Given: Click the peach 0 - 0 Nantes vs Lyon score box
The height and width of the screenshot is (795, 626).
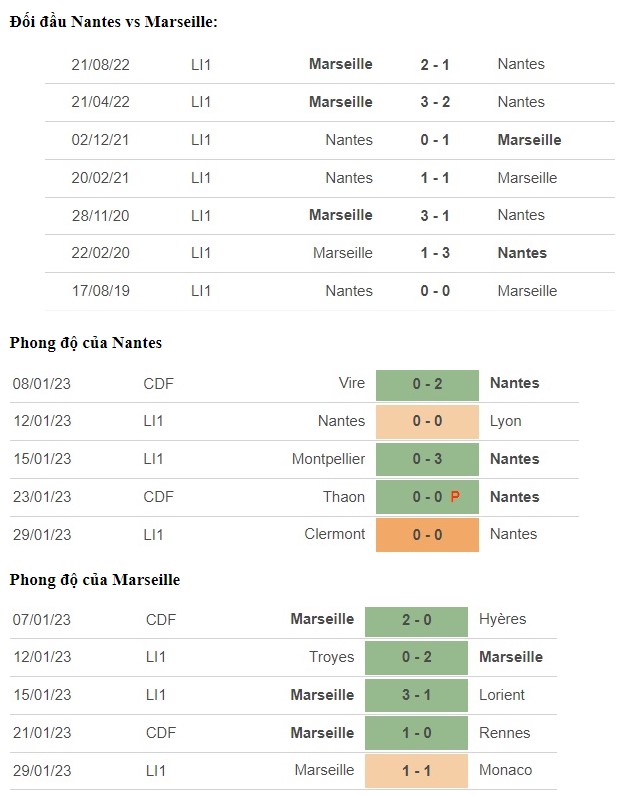Looking at the screenshot, I should [427, 421].
